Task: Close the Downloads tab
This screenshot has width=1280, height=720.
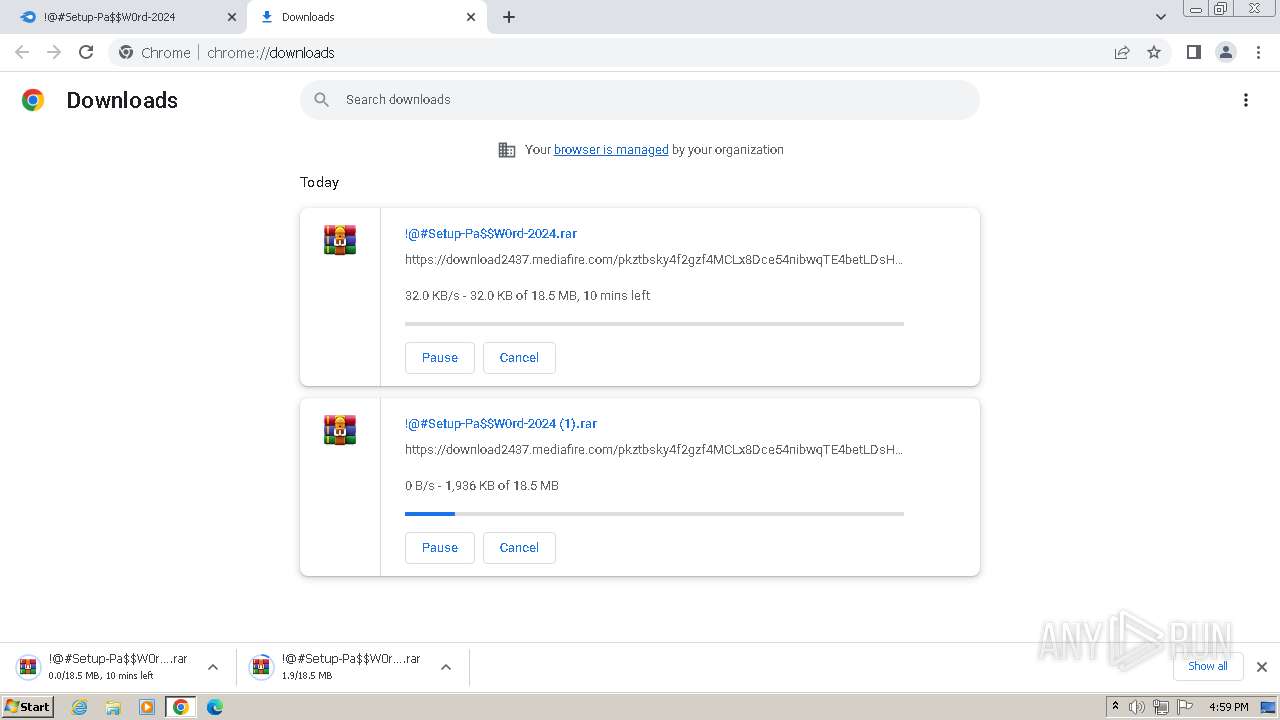Action: point(471,17)
